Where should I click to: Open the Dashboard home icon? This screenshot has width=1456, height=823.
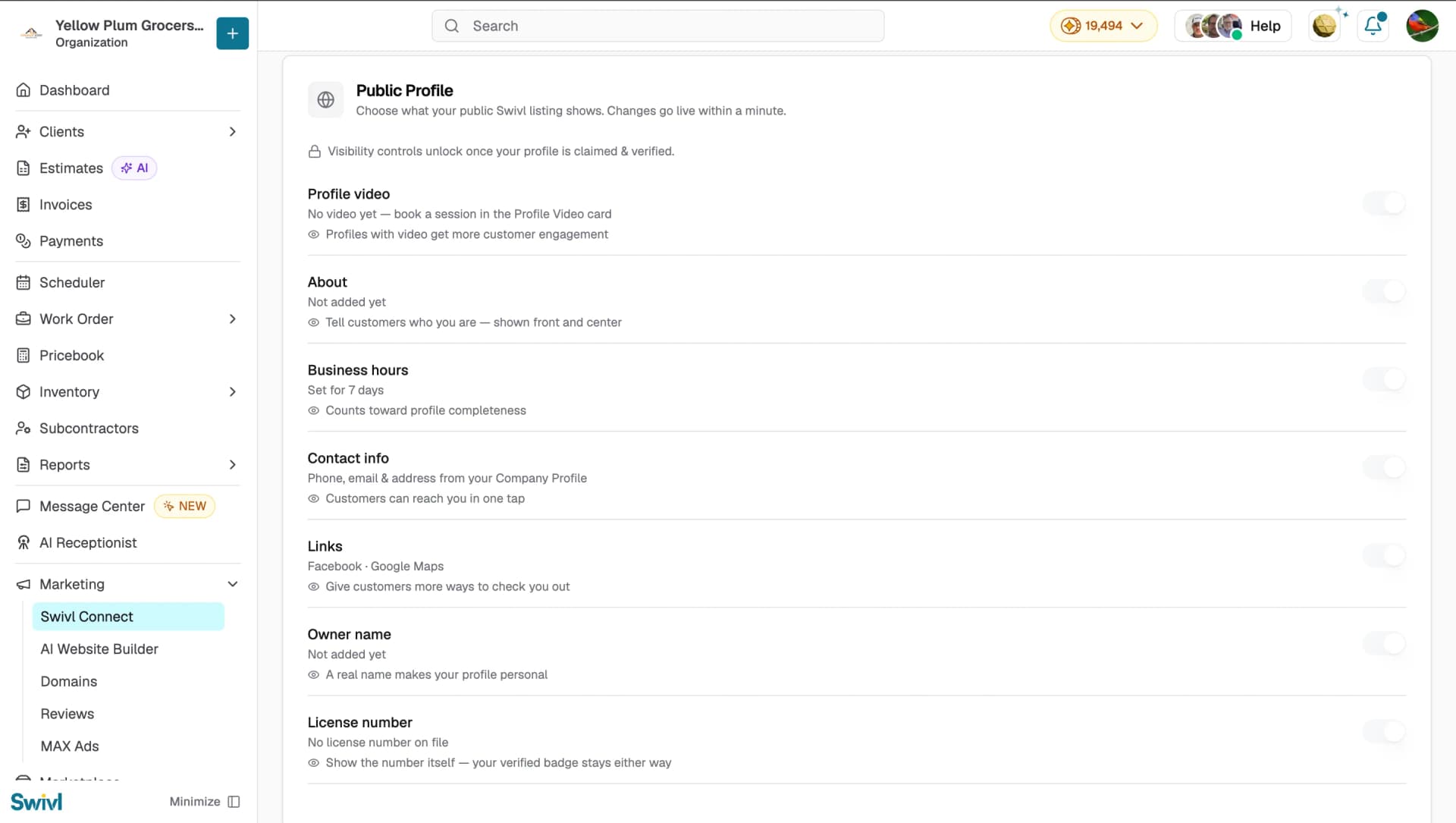(x=24, y=90)
